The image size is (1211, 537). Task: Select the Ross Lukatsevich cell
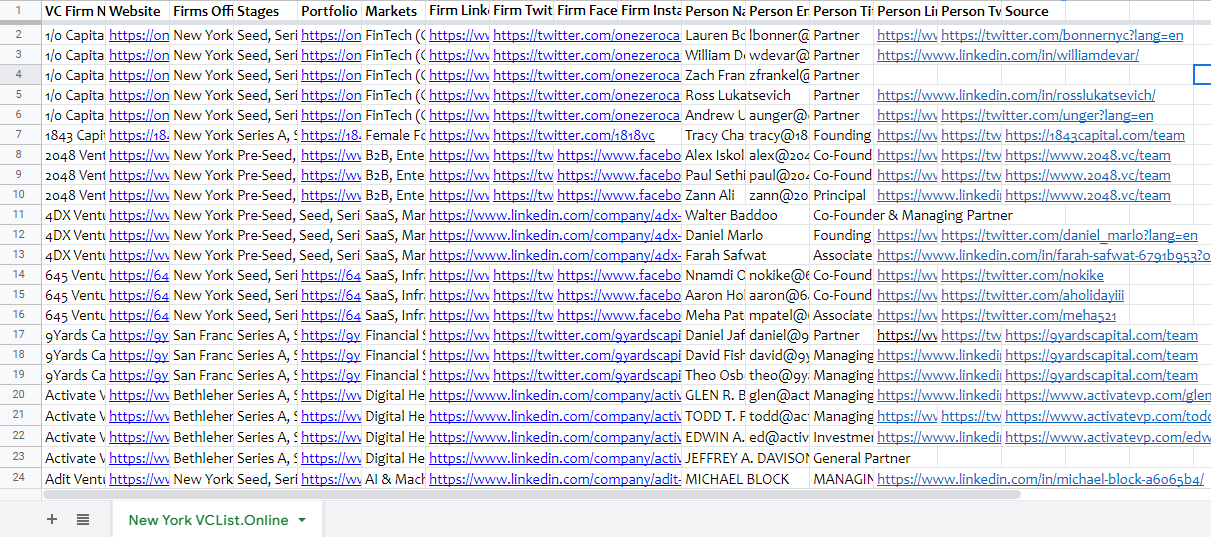coord(746,95)
